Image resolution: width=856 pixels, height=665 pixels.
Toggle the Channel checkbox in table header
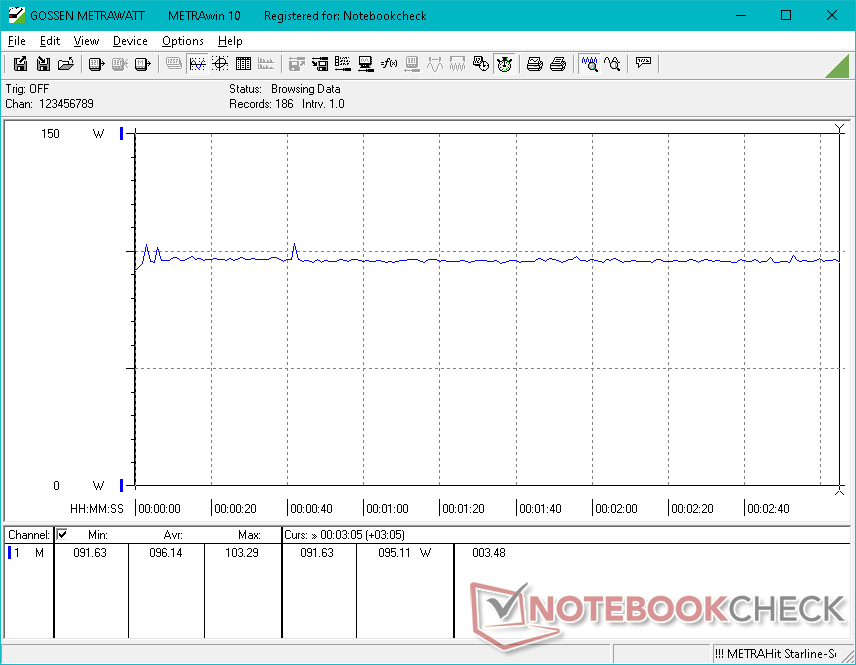tap(62, 534)
